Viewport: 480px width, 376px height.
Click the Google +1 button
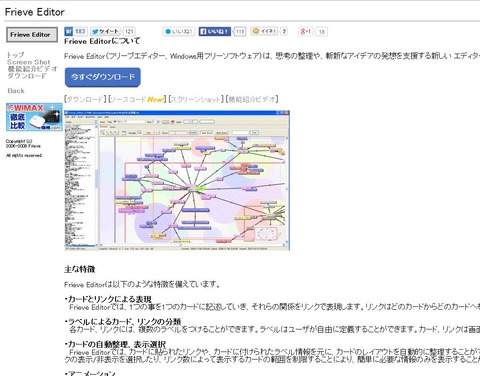point(305,32)
